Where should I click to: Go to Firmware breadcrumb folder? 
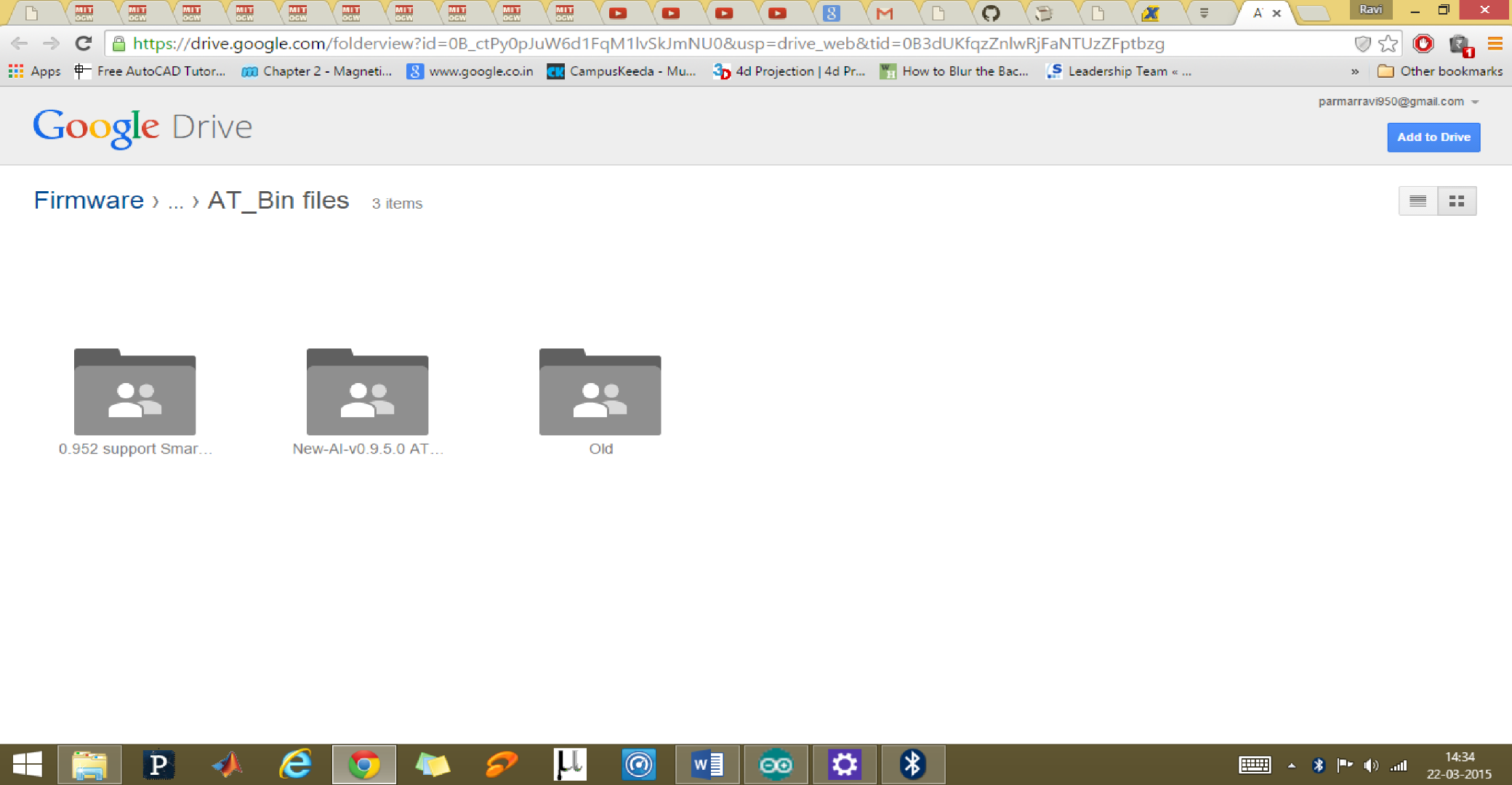[89, 201]
